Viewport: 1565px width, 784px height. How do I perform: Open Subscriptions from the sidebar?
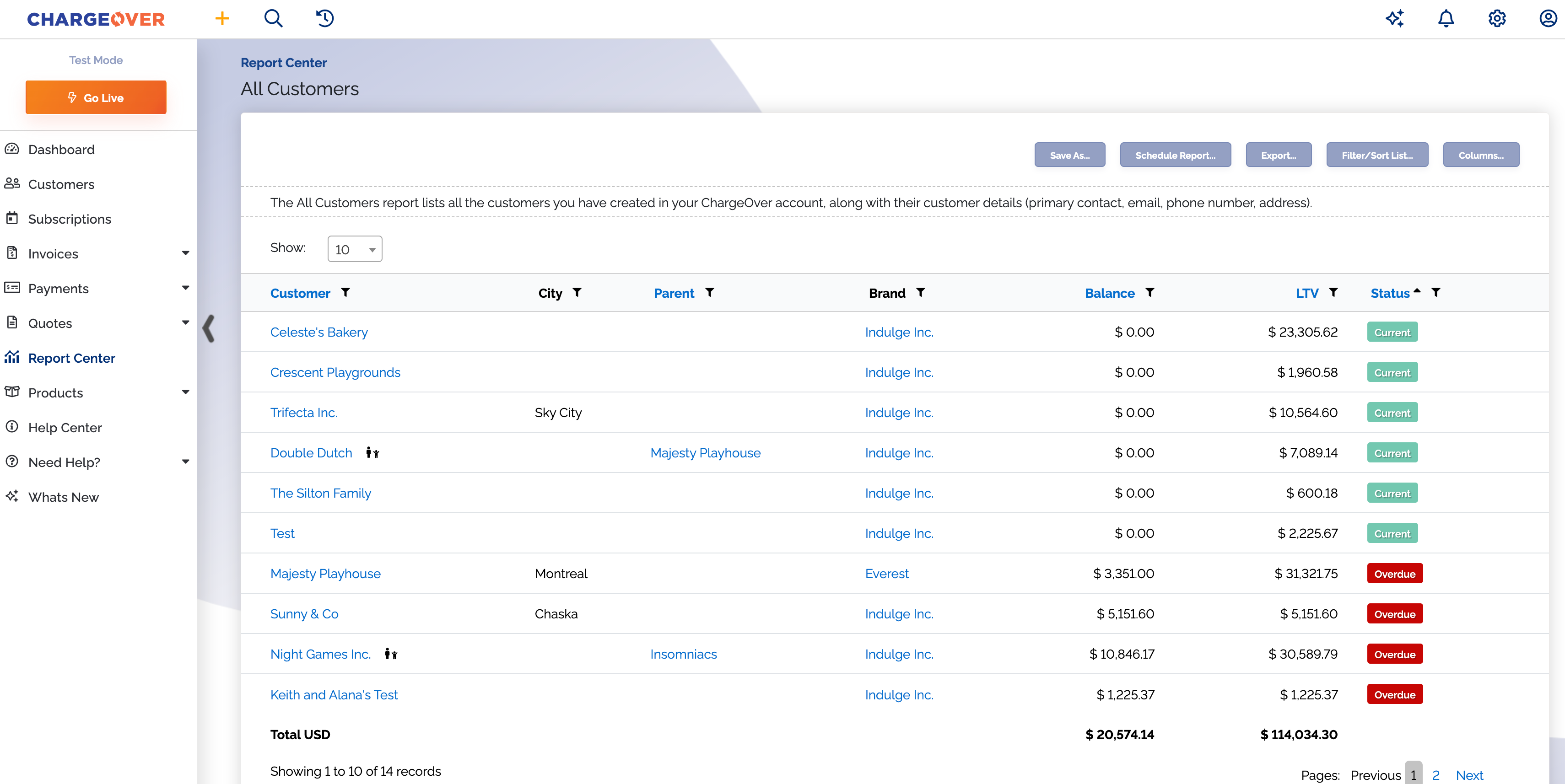pos(70,219)
